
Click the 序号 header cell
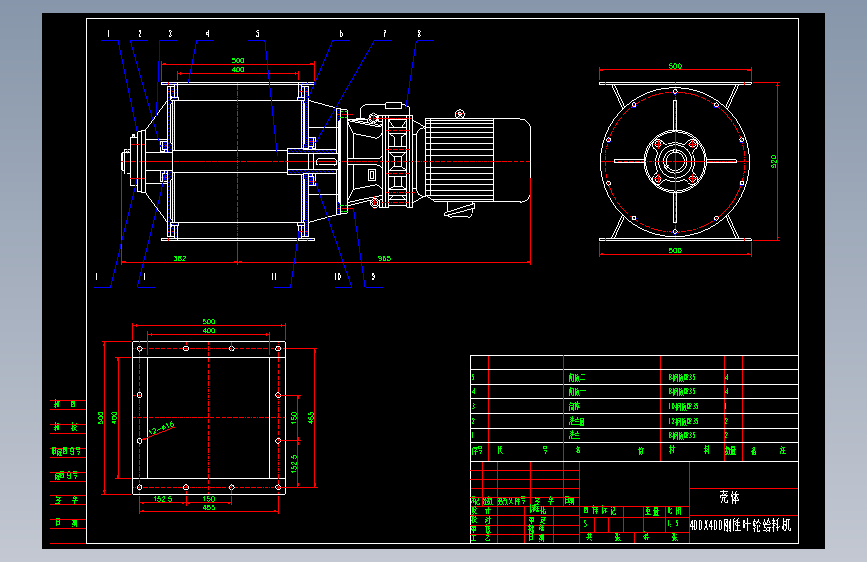[x=477, y=450]
